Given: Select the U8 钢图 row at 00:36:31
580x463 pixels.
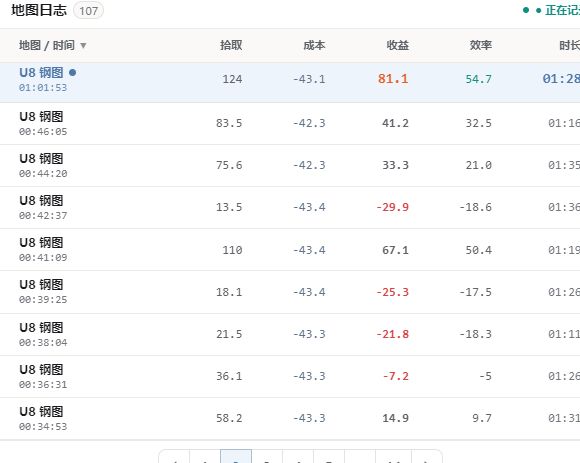Looking at the screenshot, I should [290, 376].
